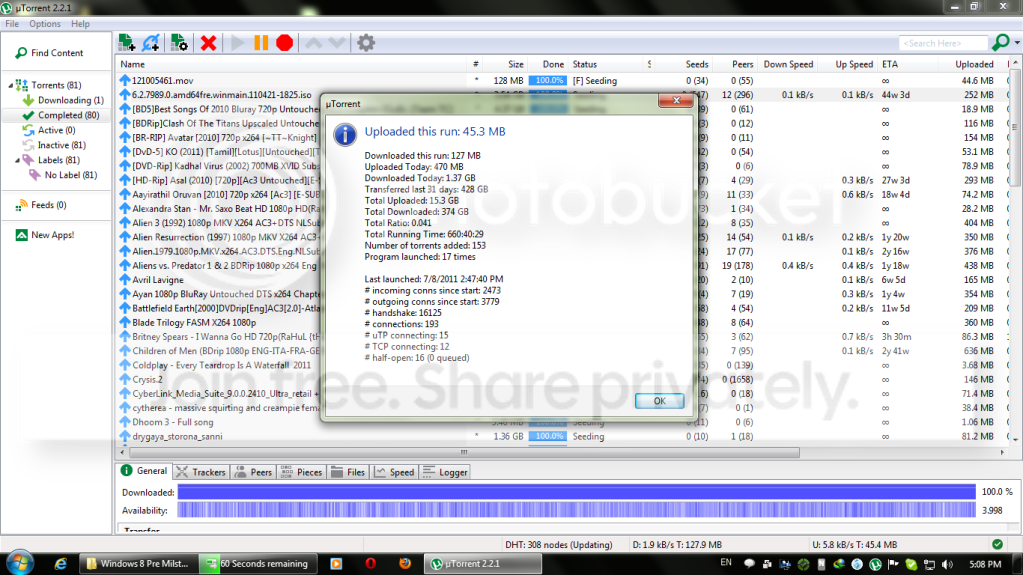Switch to the Trackers tab
The height and width of the screenshot is (575, 1023).
click(201, 472)
